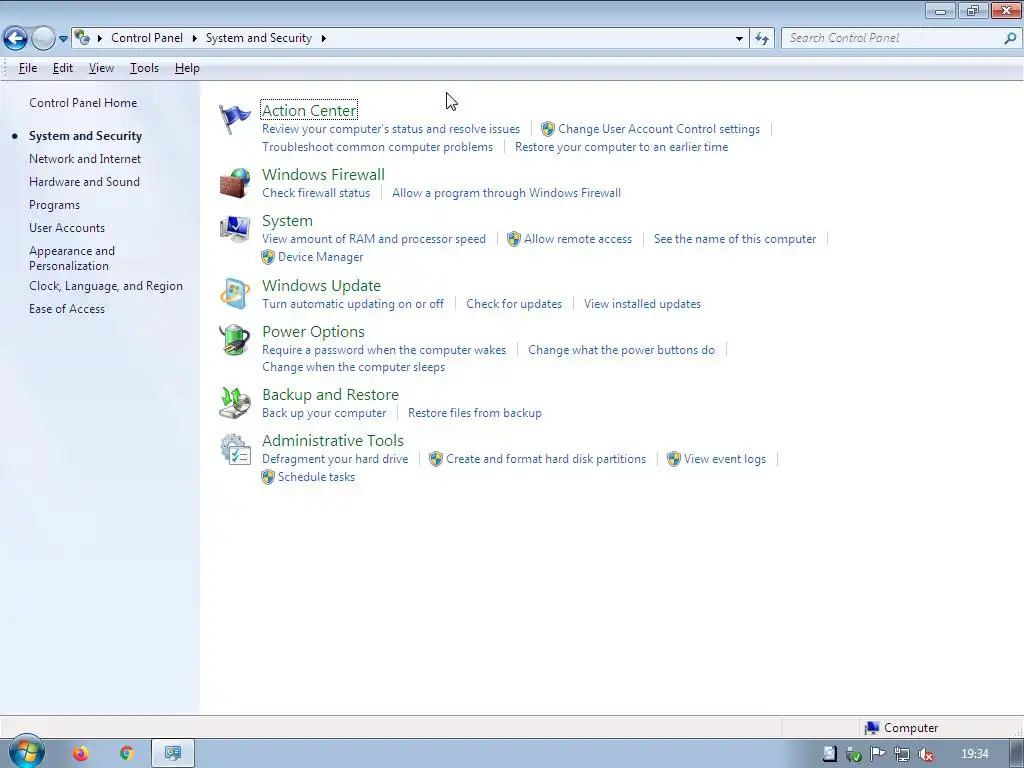Click Restore files from backup
The width and height of the screenshot is (1024, 768).
475,413
